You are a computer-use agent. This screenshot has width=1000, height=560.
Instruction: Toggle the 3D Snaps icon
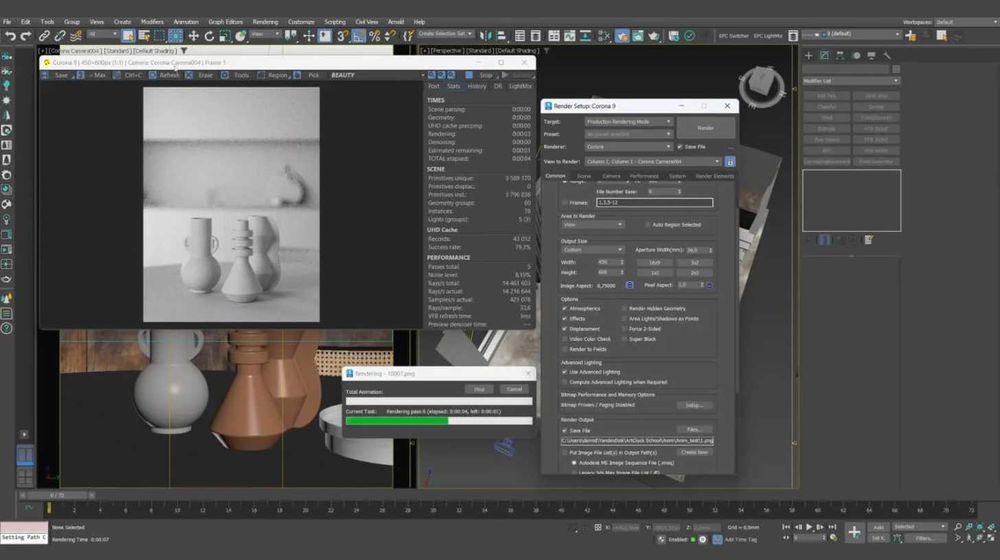point(342,36)
